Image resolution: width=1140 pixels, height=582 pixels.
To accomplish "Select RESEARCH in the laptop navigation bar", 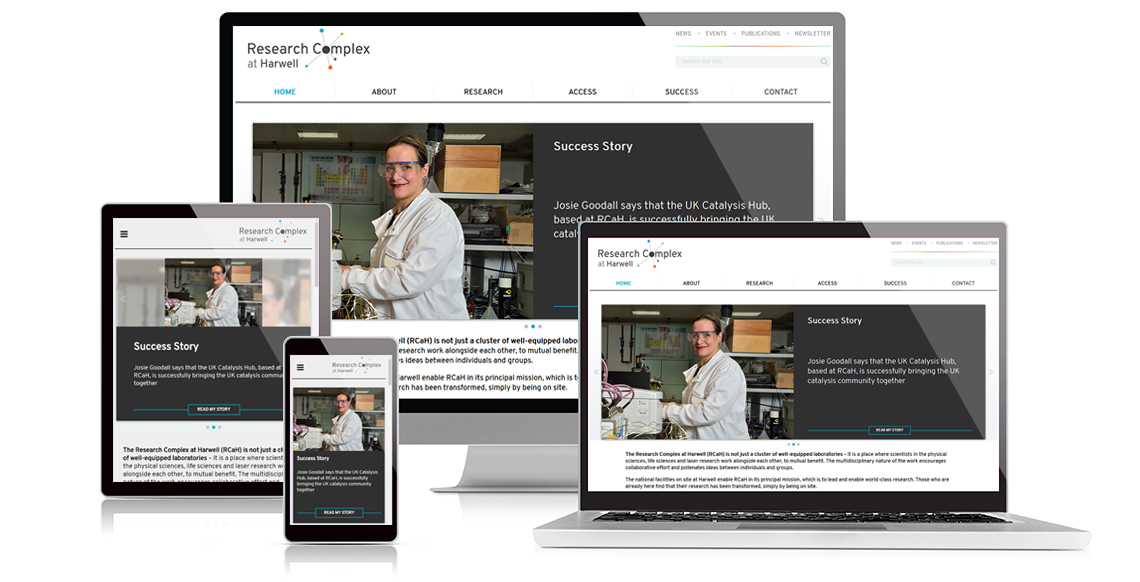I will click(x=760, y=283).
